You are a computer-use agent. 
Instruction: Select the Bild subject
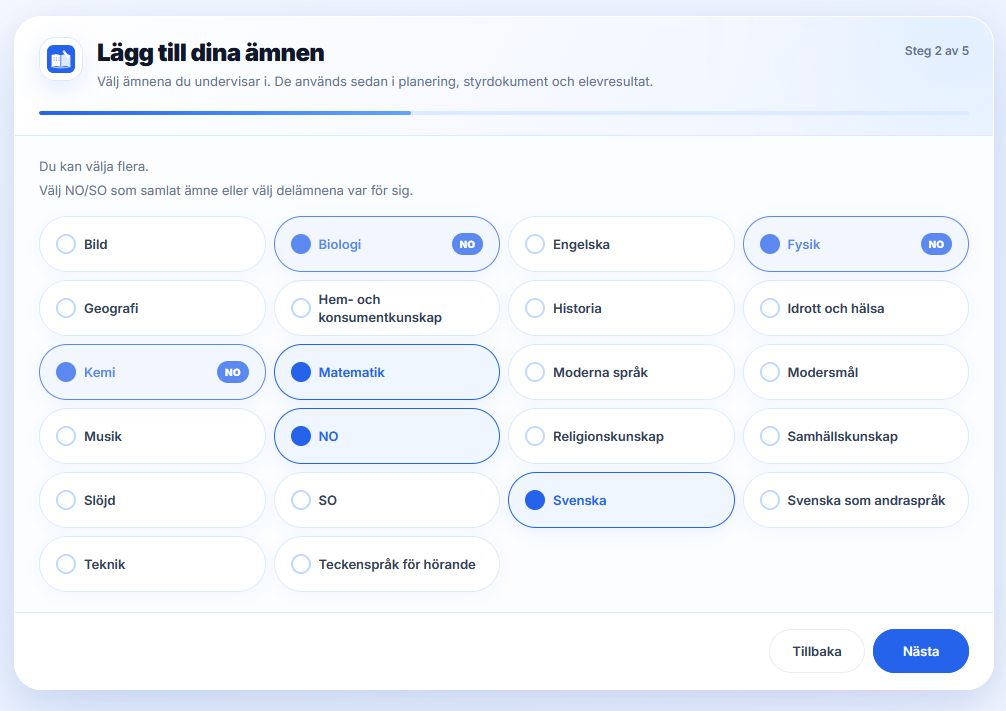pyautogui.click(x=152, y=244)
